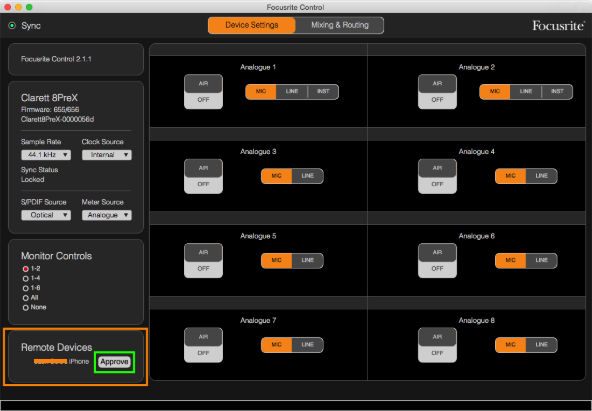Toggle AIR for Analogue 1
This screenshot has width=592, height=411.
pos(203,92)
